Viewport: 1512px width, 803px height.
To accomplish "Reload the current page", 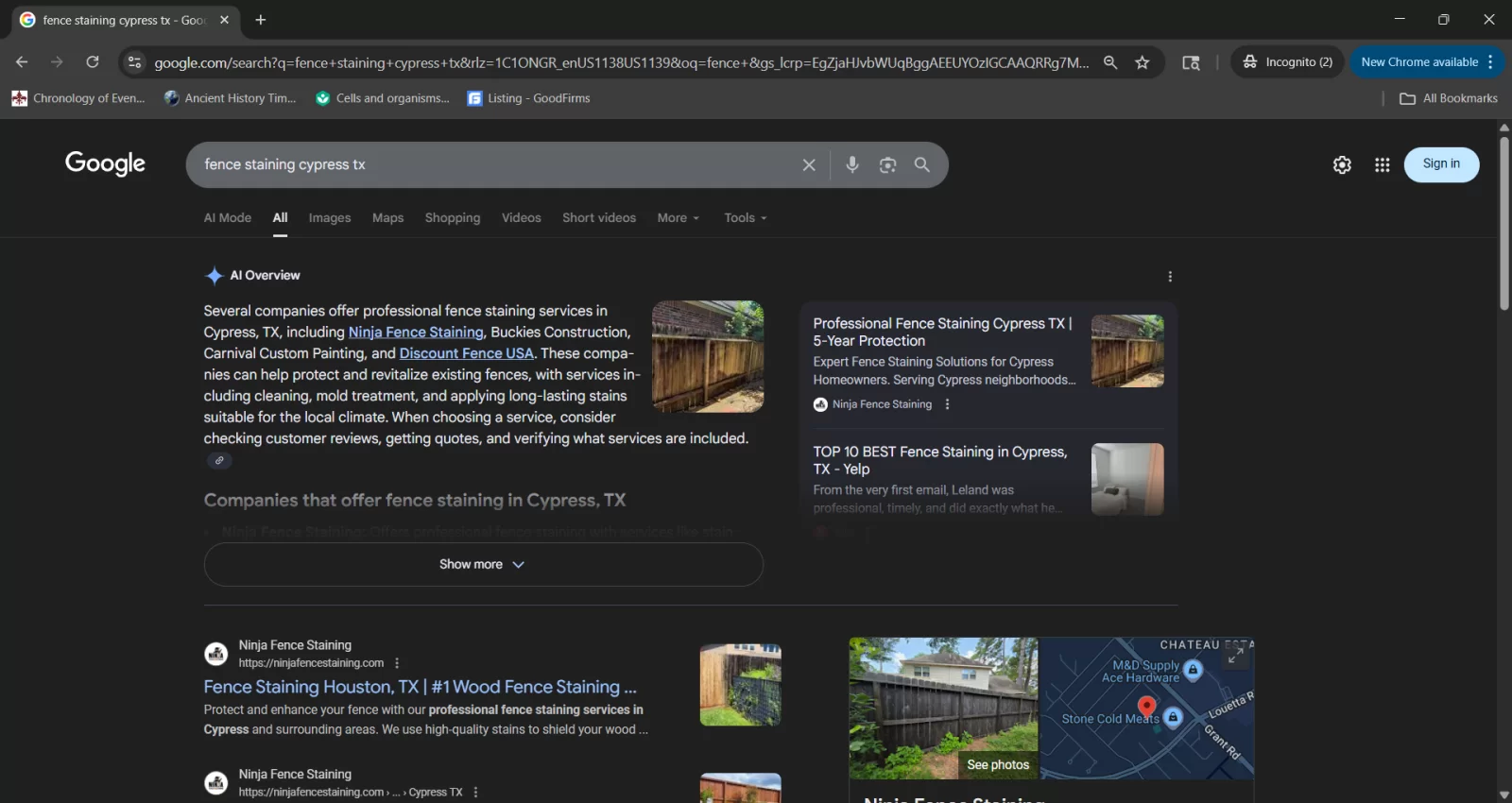I will 93,62.
